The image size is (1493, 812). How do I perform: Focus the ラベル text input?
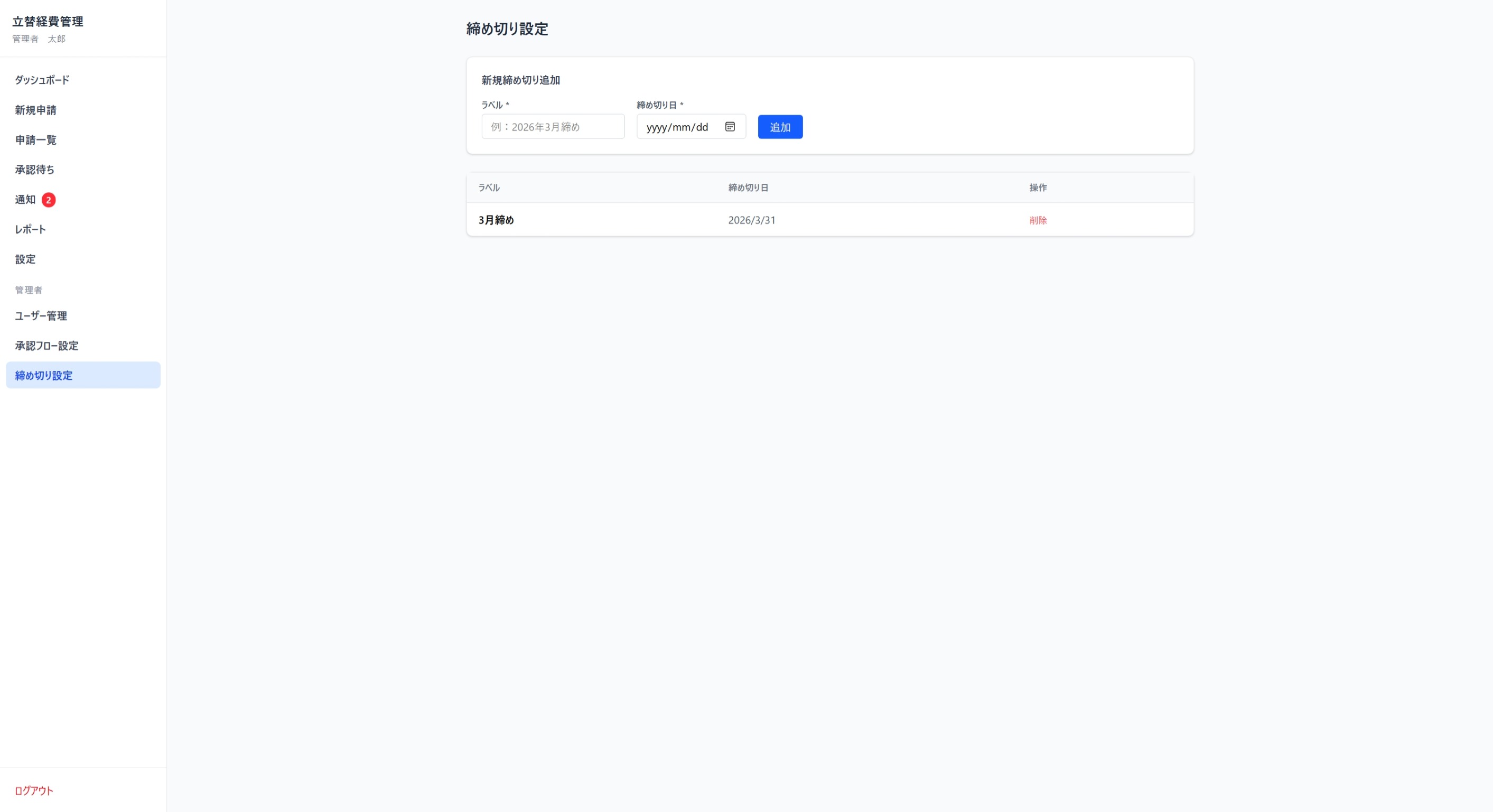(552, 127)
